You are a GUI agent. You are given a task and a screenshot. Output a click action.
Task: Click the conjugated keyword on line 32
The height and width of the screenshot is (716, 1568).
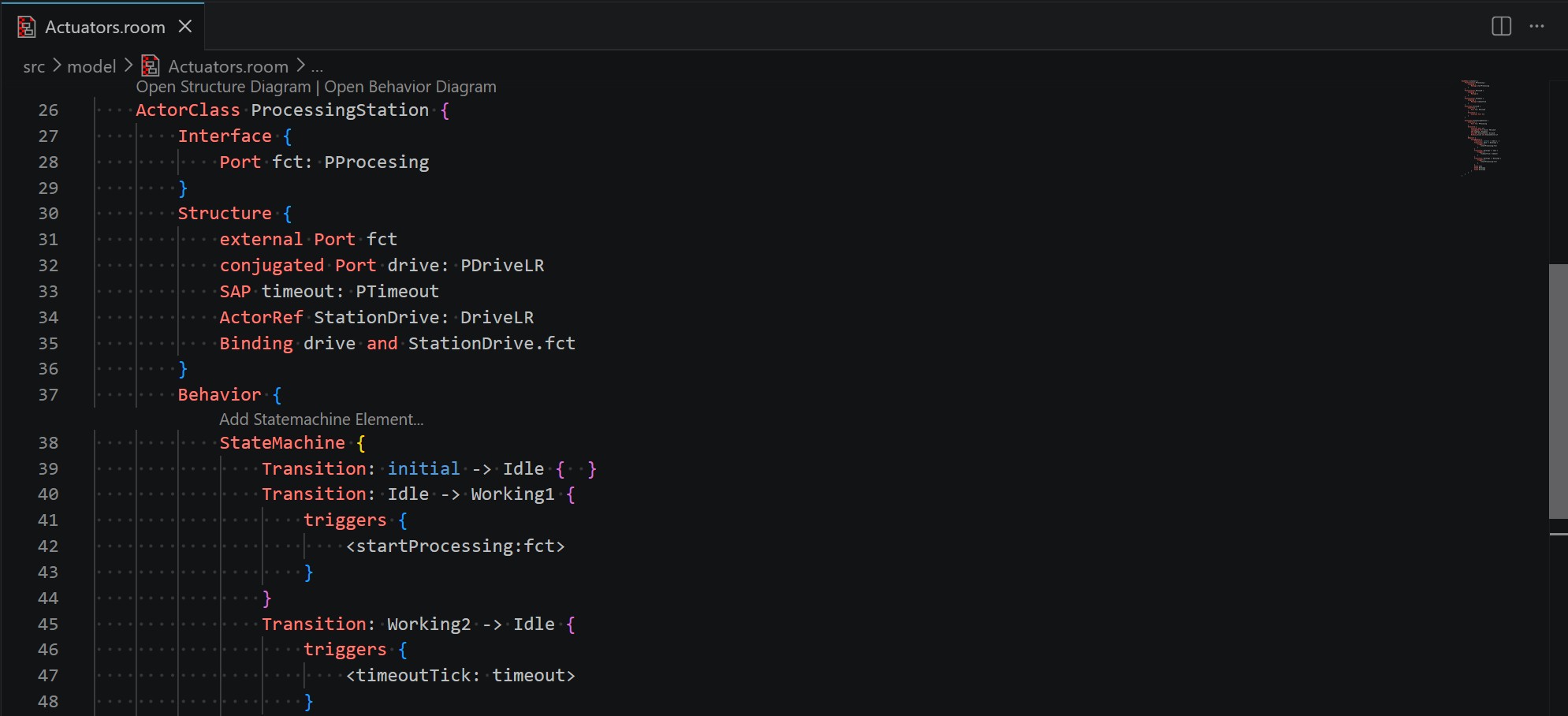click(272, 266)
